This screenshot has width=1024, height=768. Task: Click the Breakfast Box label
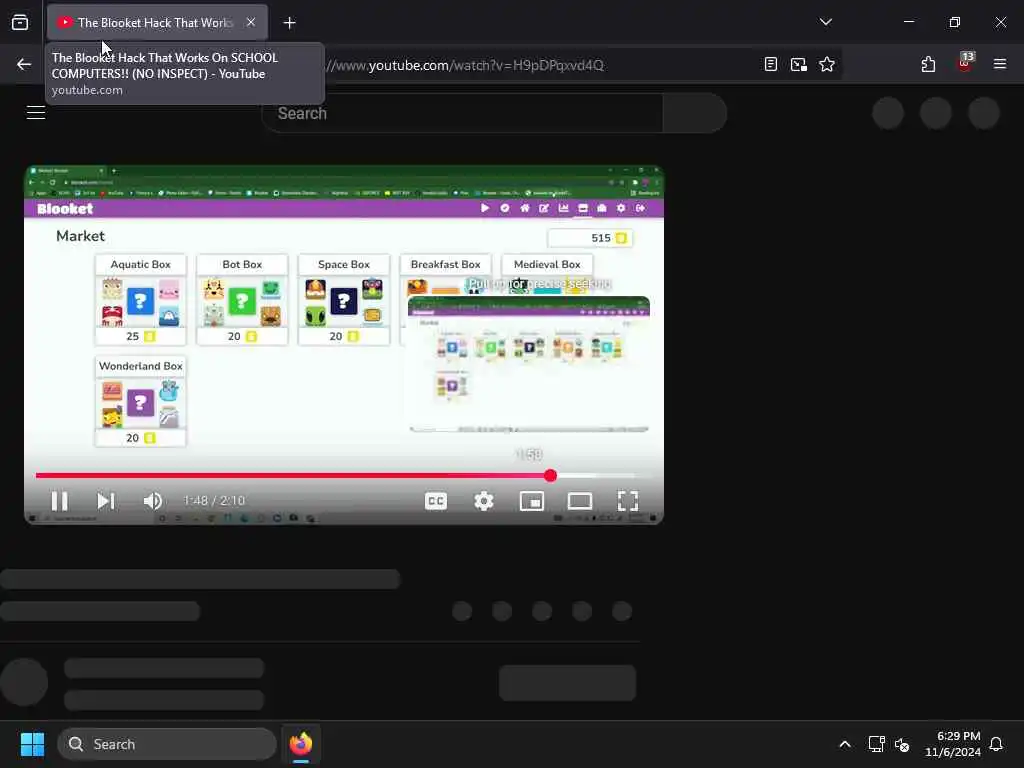click(445, 264)
